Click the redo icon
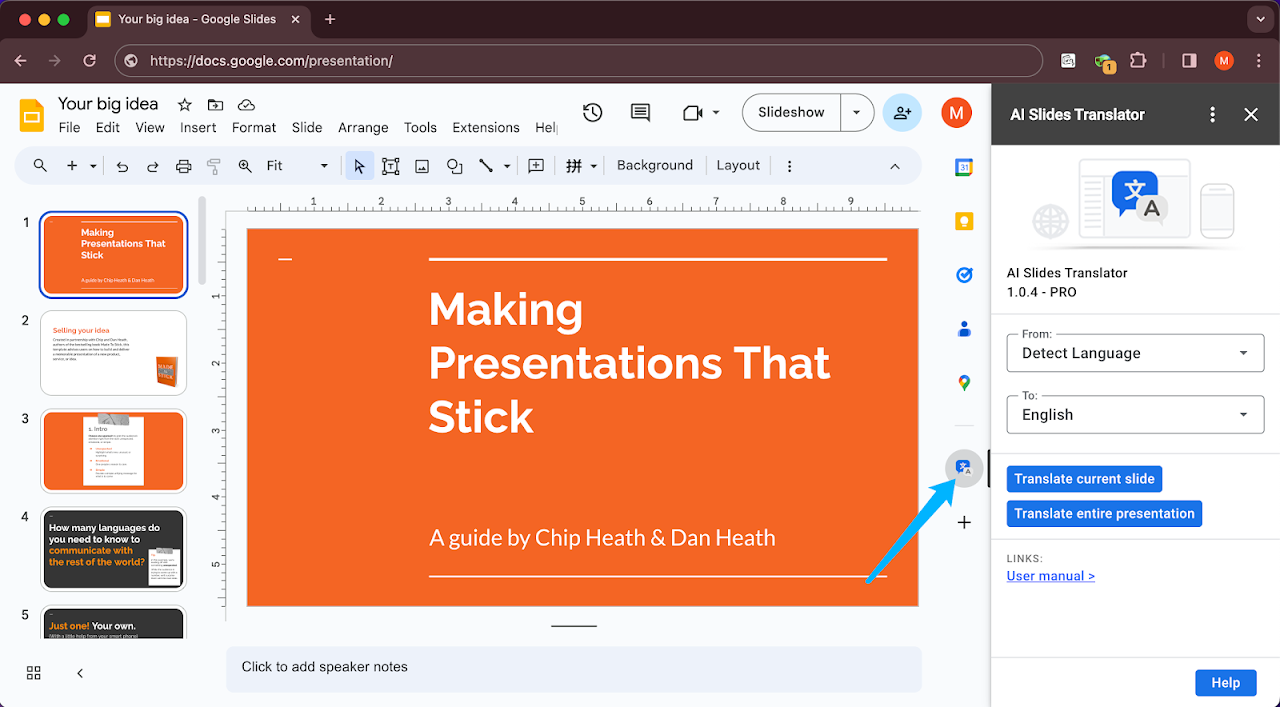Screen dimensions: 1280x707 tap(153, 166)
